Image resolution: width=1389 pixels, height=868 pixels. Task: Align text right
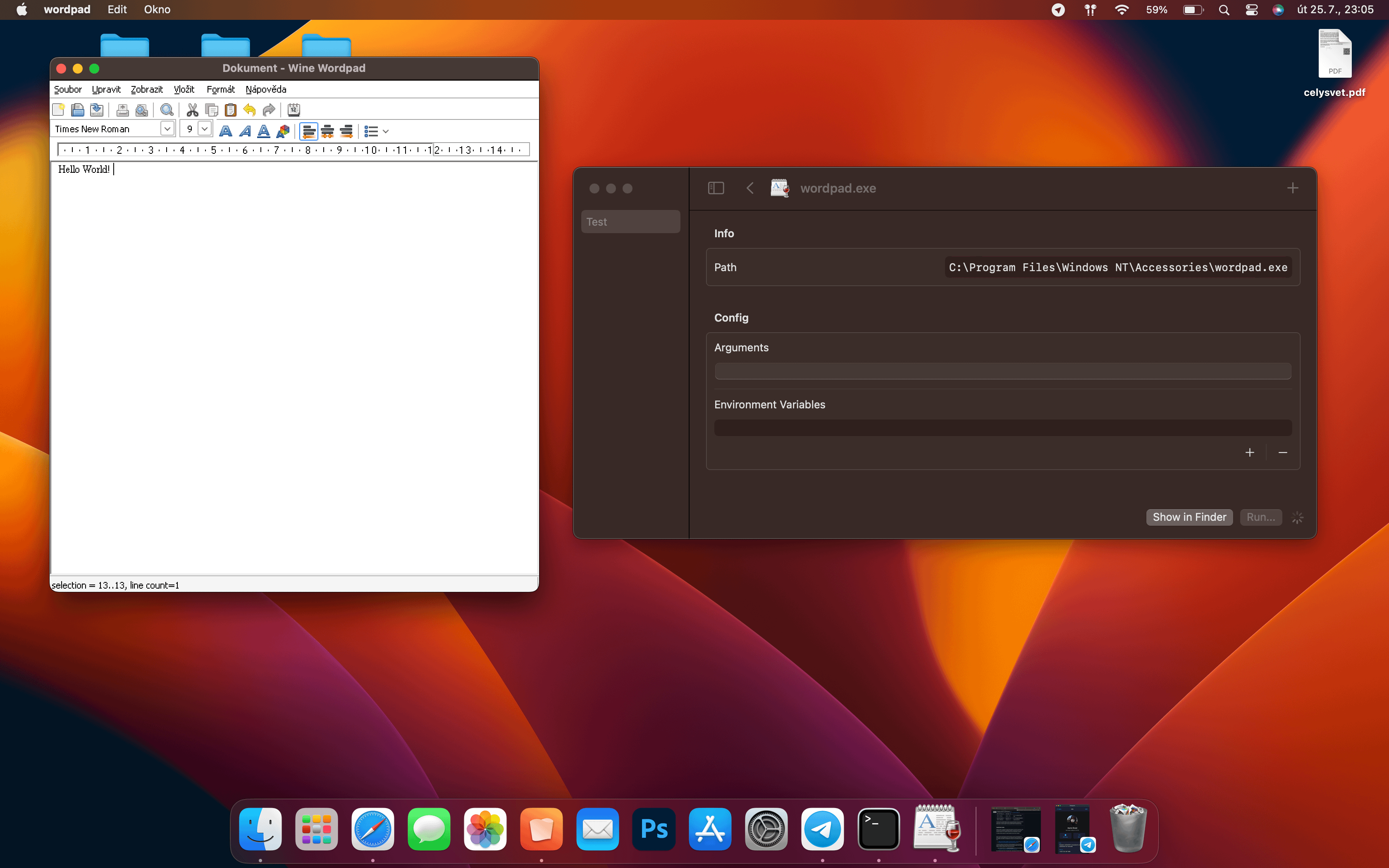pos(346,131)
